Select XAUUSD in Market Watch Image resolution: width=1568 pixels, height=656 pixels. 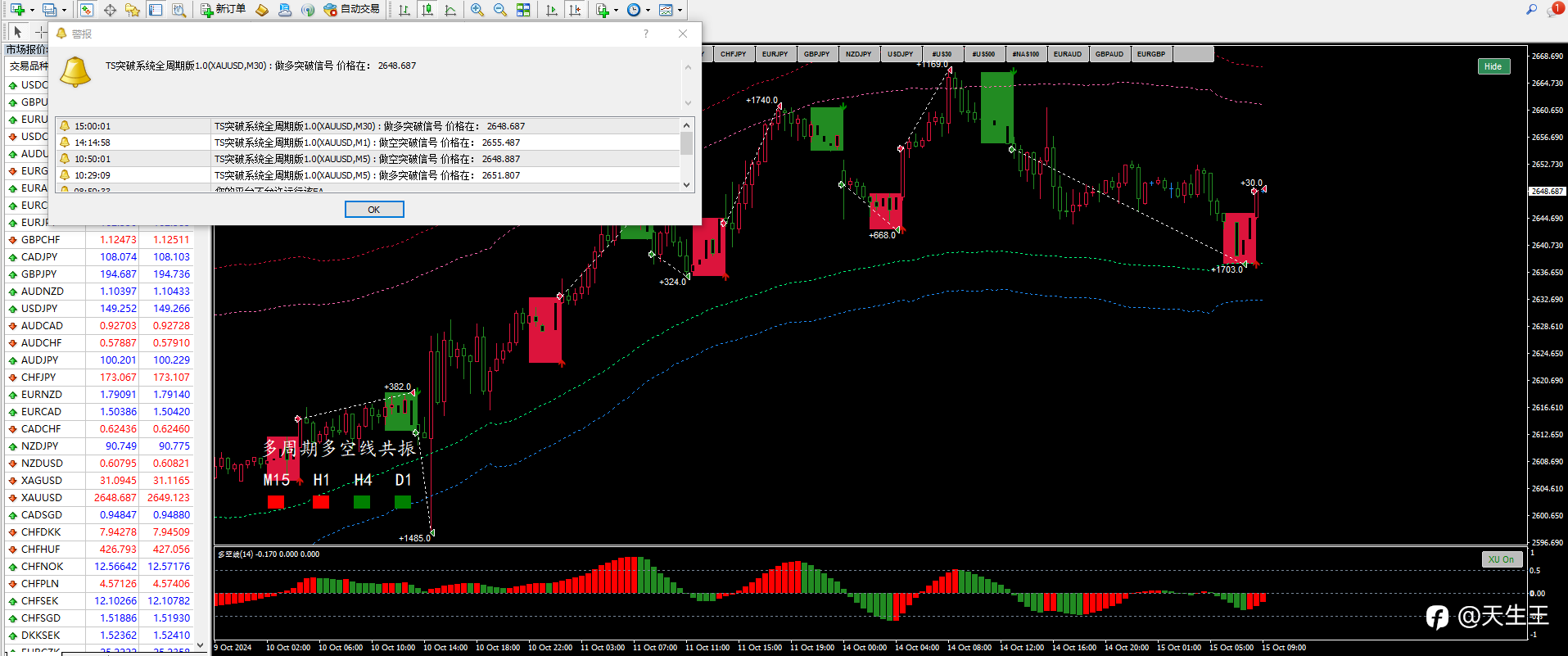click(x=99, y=498)
